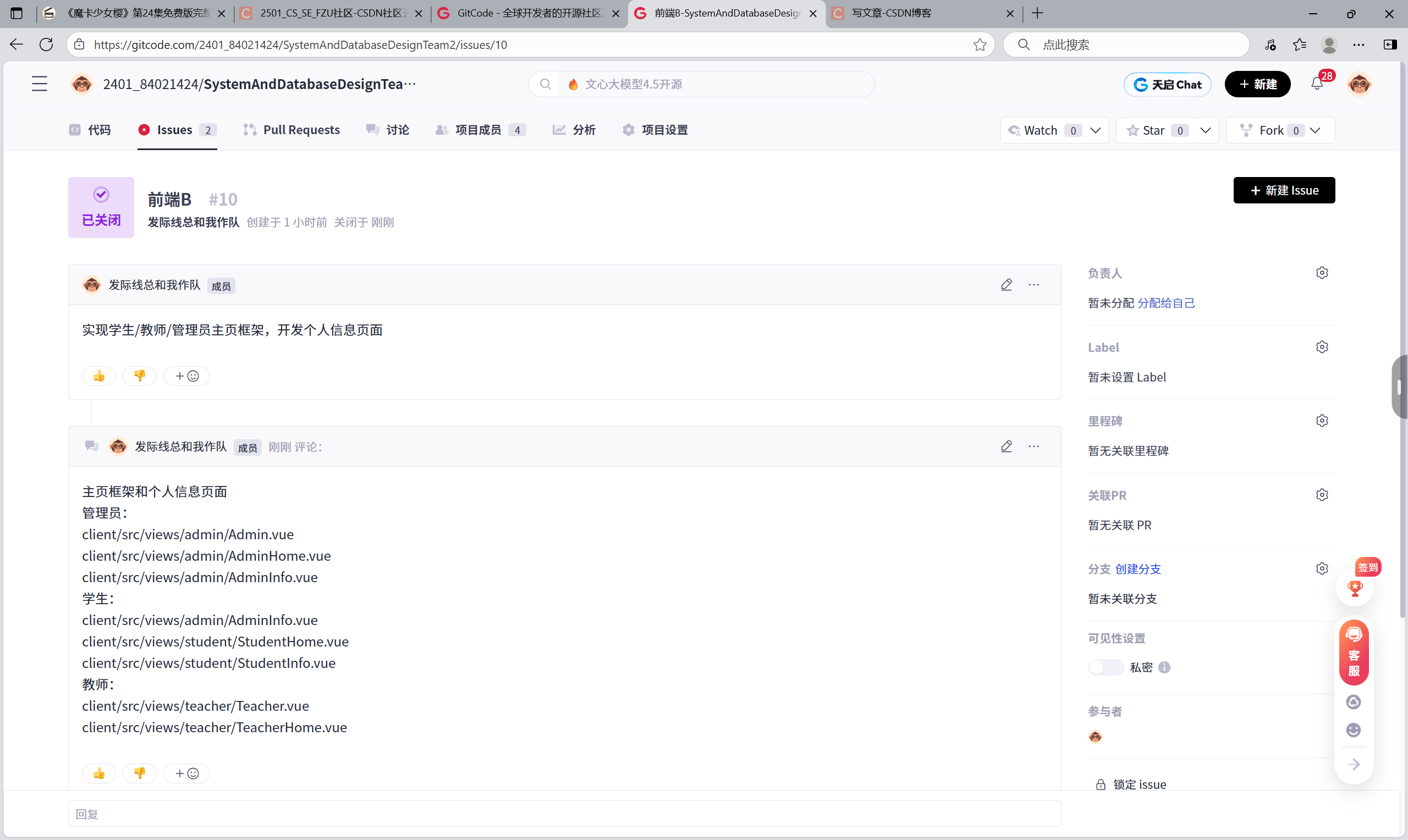
Task: Click the 创建分支 link
Action: click(x=1137, y=569)
